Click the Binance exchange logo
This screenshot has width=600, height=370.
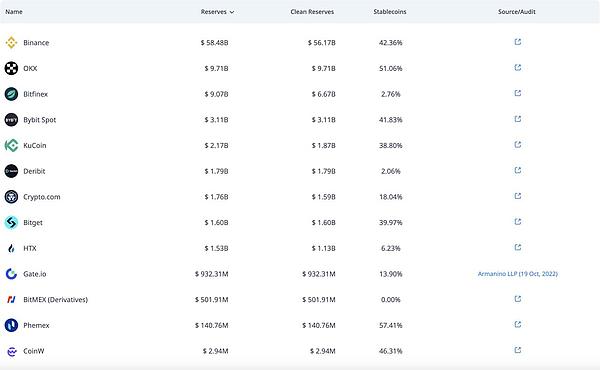[11, 42]
